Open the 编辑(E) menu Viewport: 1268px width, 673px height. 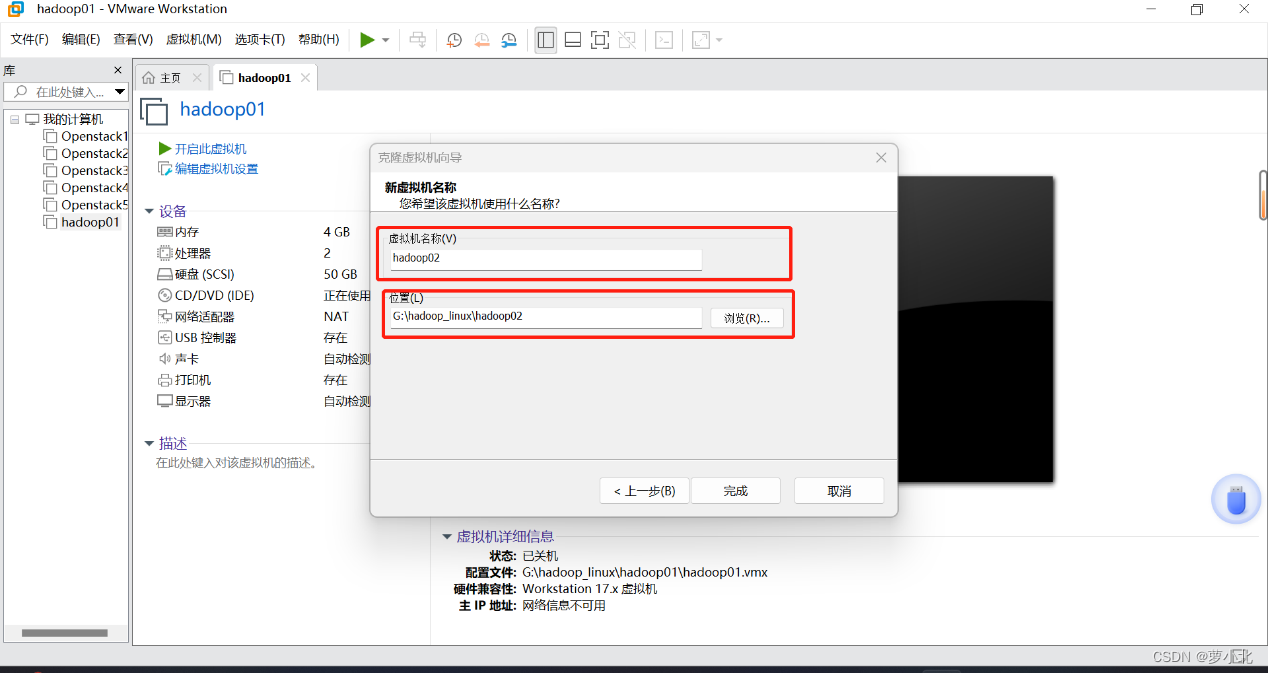81,40
